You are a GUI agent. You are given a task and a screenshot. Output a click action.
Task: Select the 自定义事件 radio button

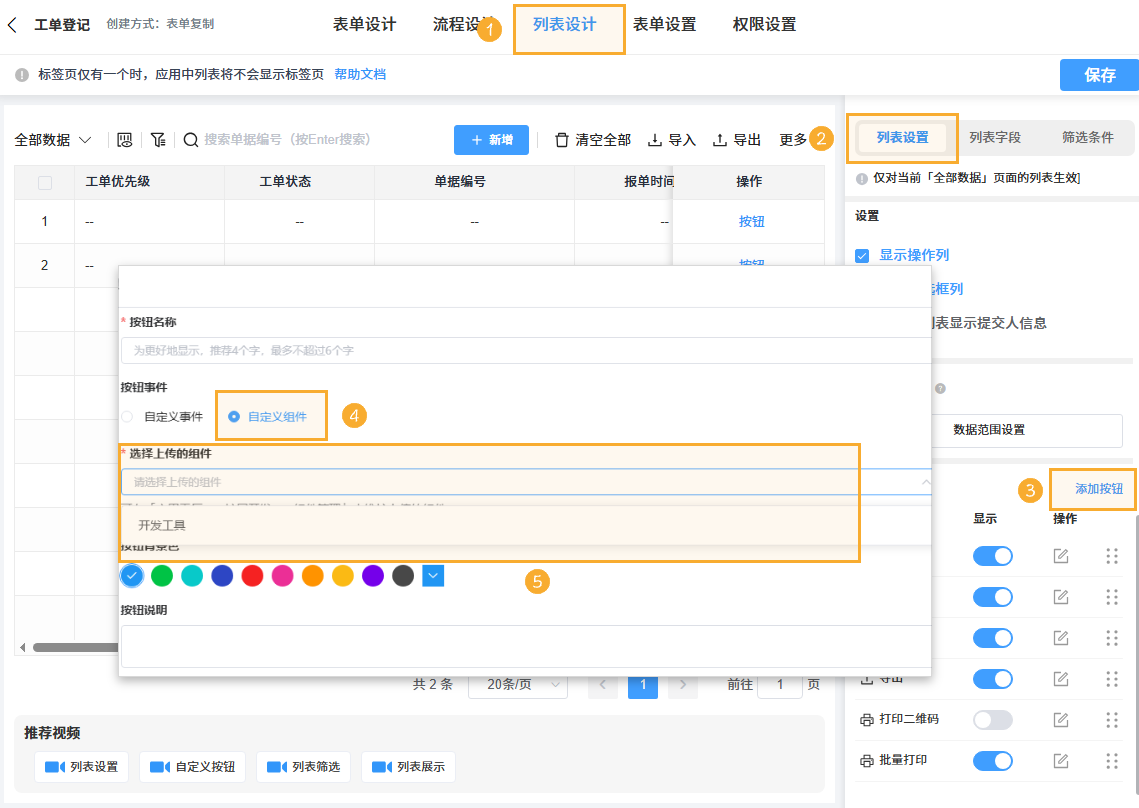pos(129,415)
